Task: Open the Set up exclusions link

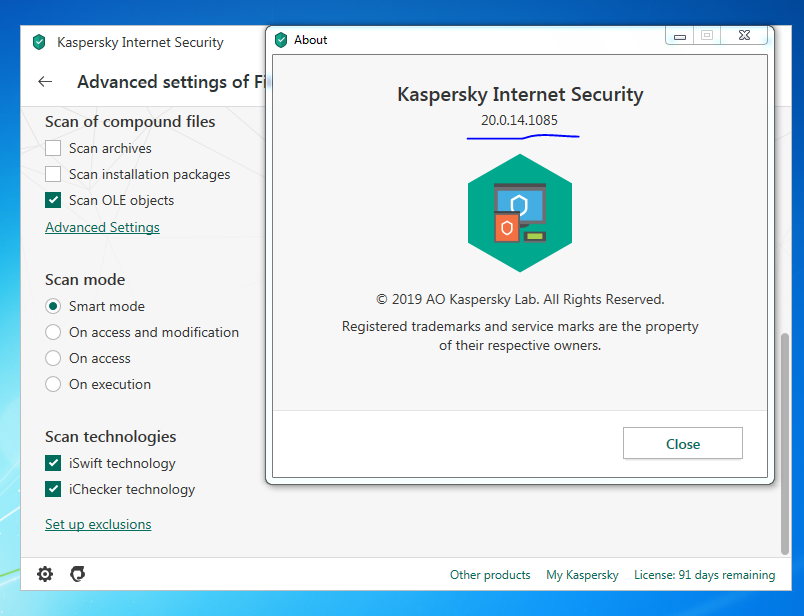Action: pos(98,524)
